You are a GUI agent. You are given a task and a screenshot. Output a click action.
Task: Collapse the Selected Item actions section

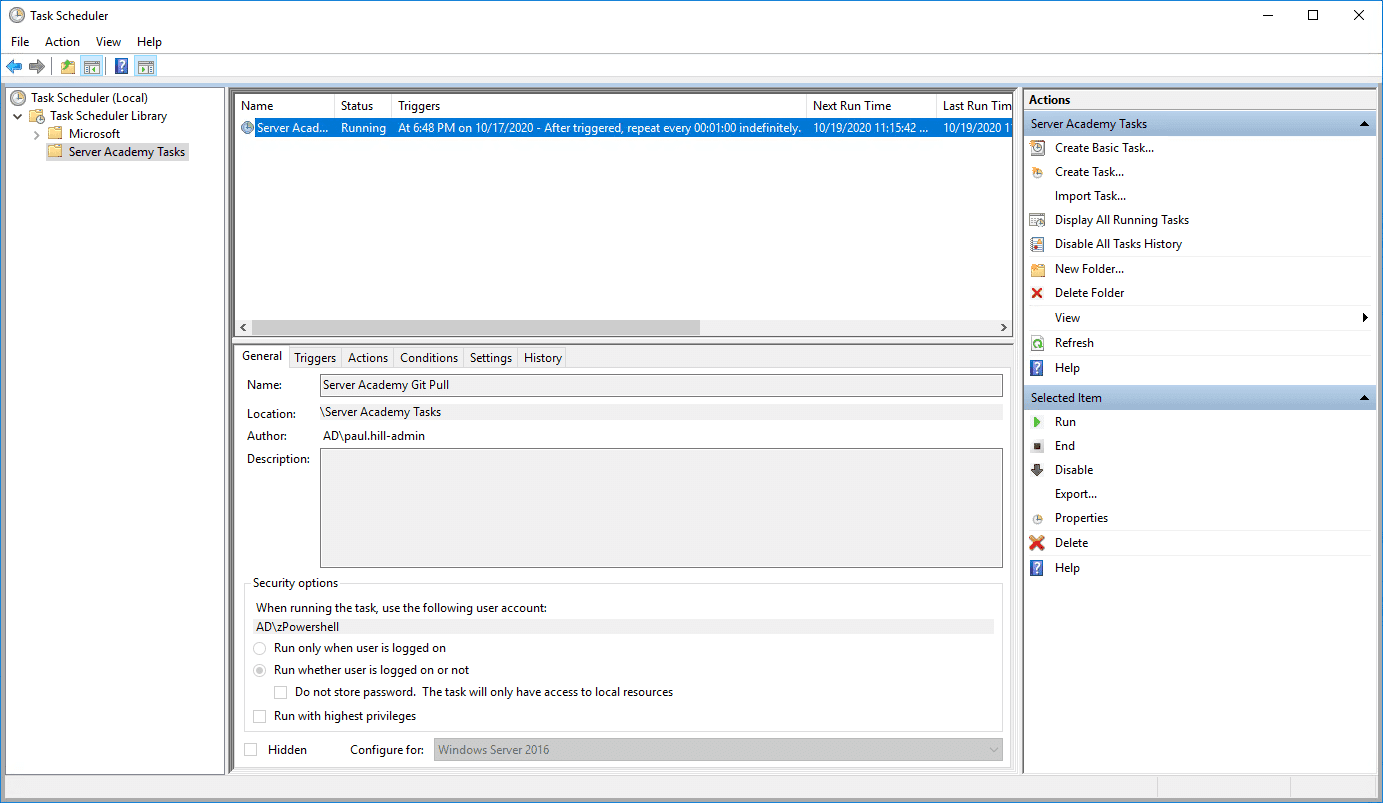[x=1365, y=398]
